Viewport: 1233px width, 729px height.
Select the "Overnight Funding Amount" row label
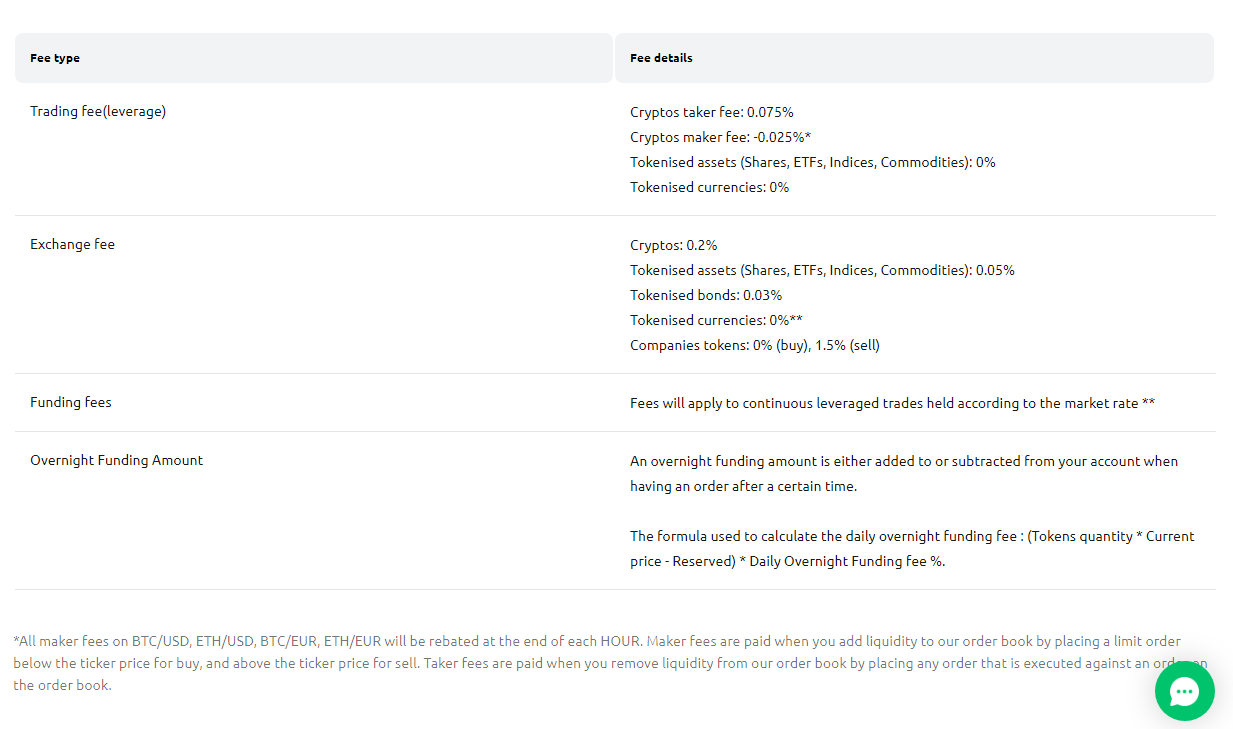click(x=116, y=461)
